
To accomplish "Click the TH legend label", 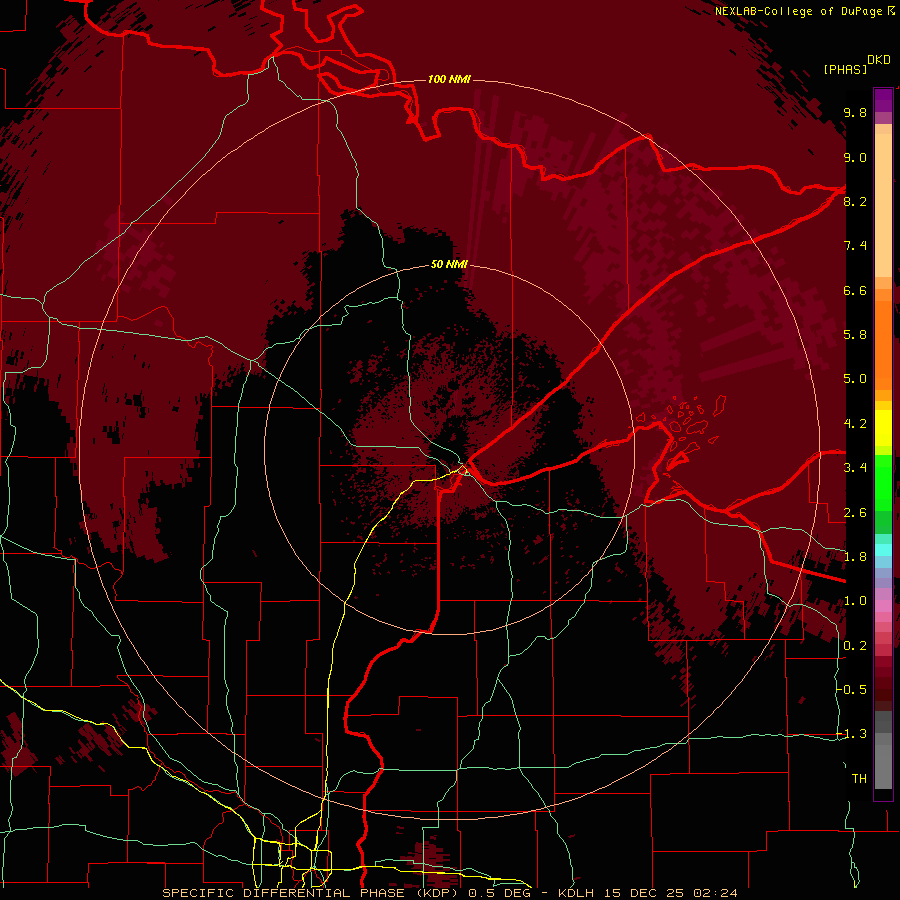I will 859,779.
